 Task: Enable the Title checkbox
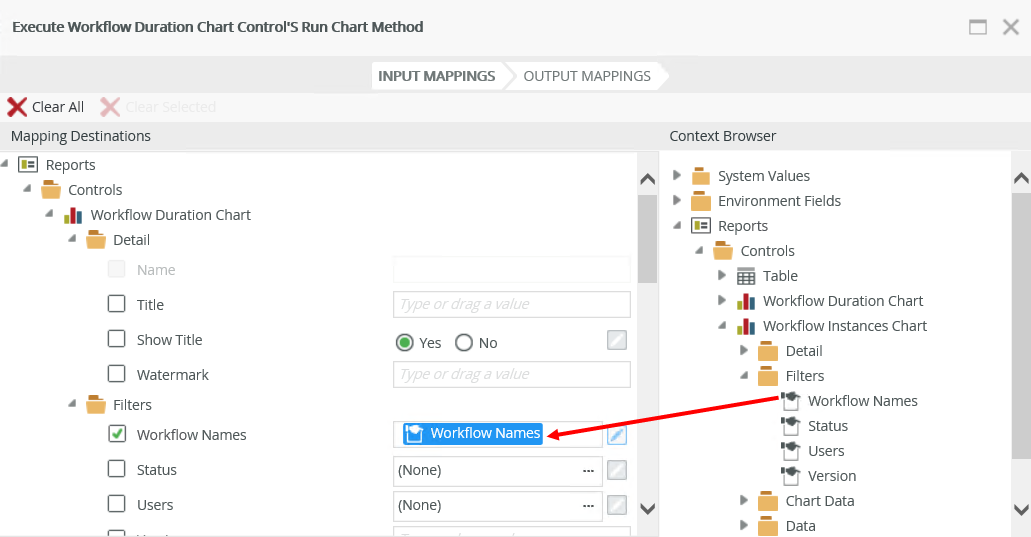[117, 304]
